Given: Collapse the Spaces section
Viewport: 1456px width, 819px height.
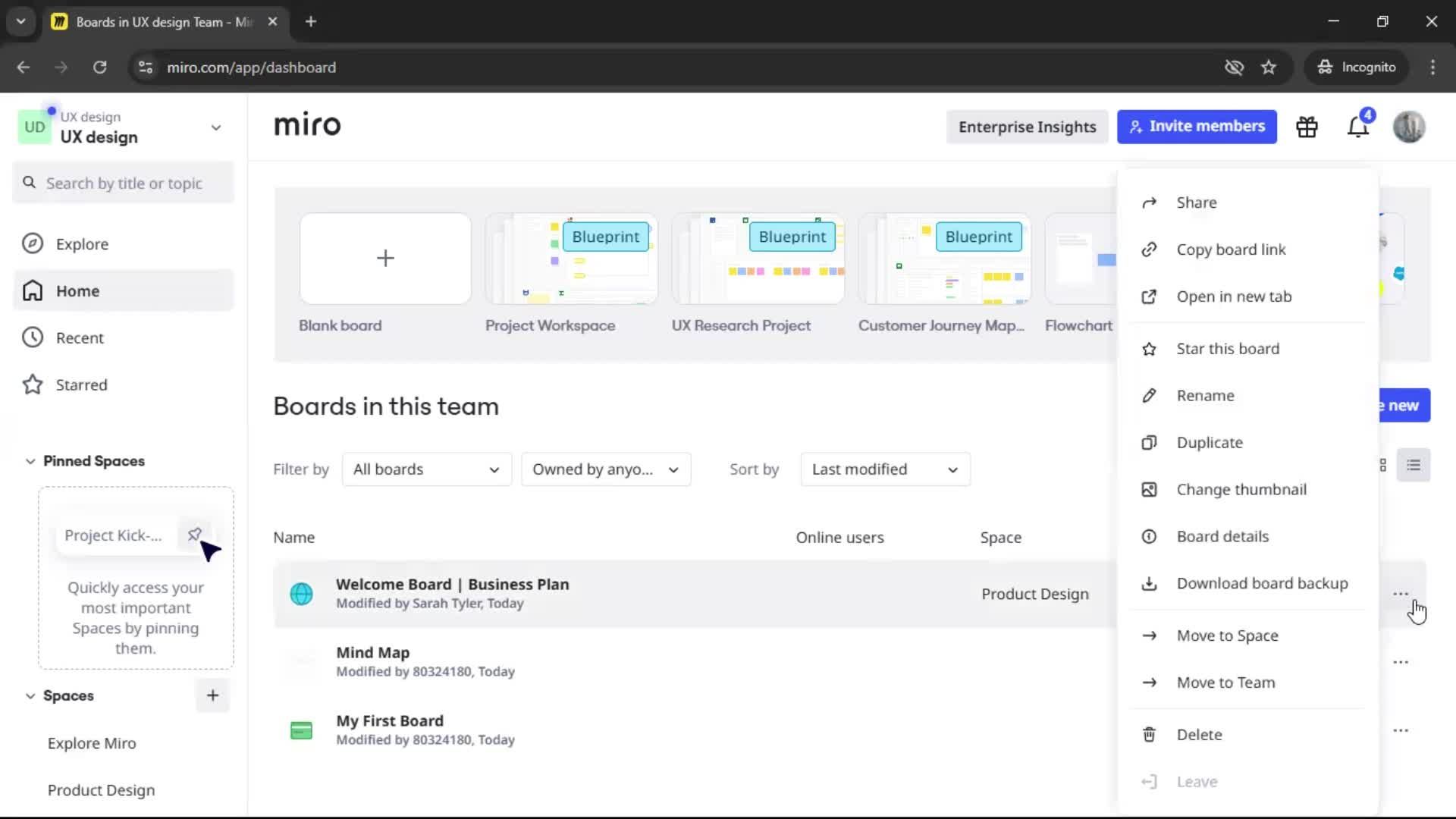Looking at the screenshot, I should pos(30,695).
